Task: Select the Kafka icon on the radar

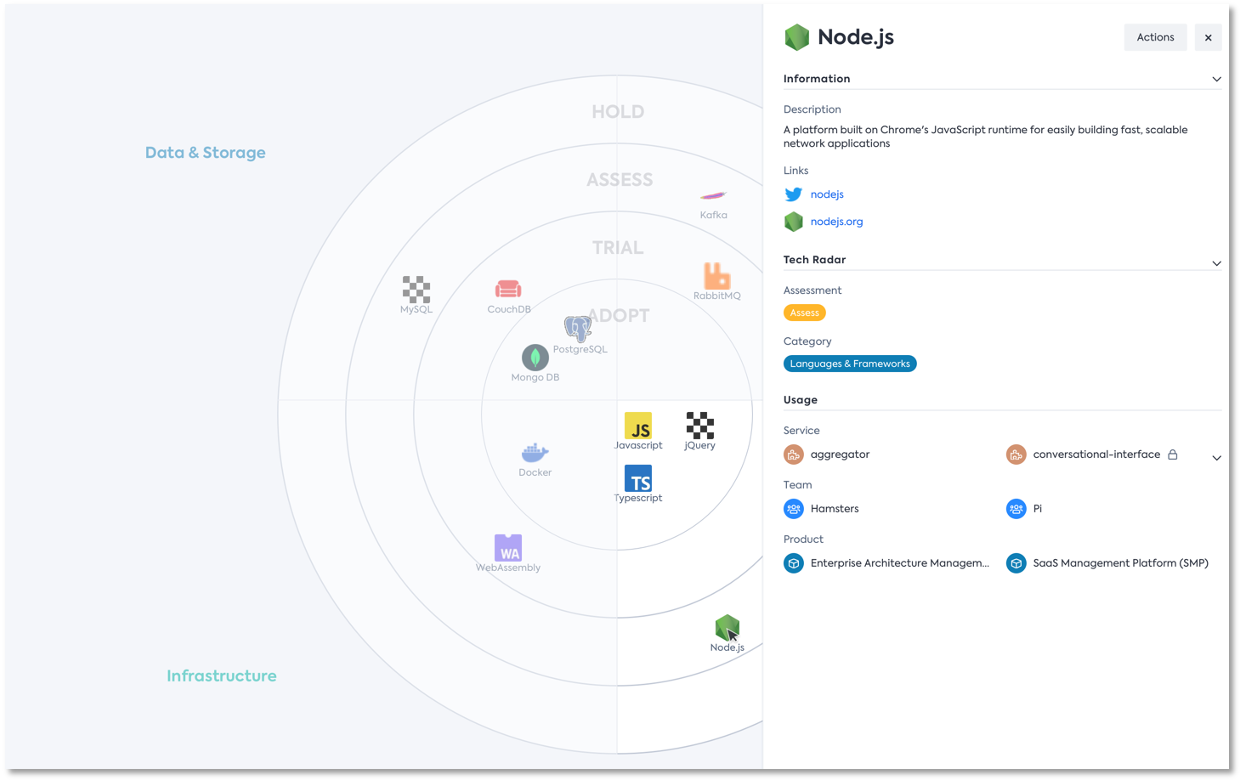Action: click(x=713, y=197)
